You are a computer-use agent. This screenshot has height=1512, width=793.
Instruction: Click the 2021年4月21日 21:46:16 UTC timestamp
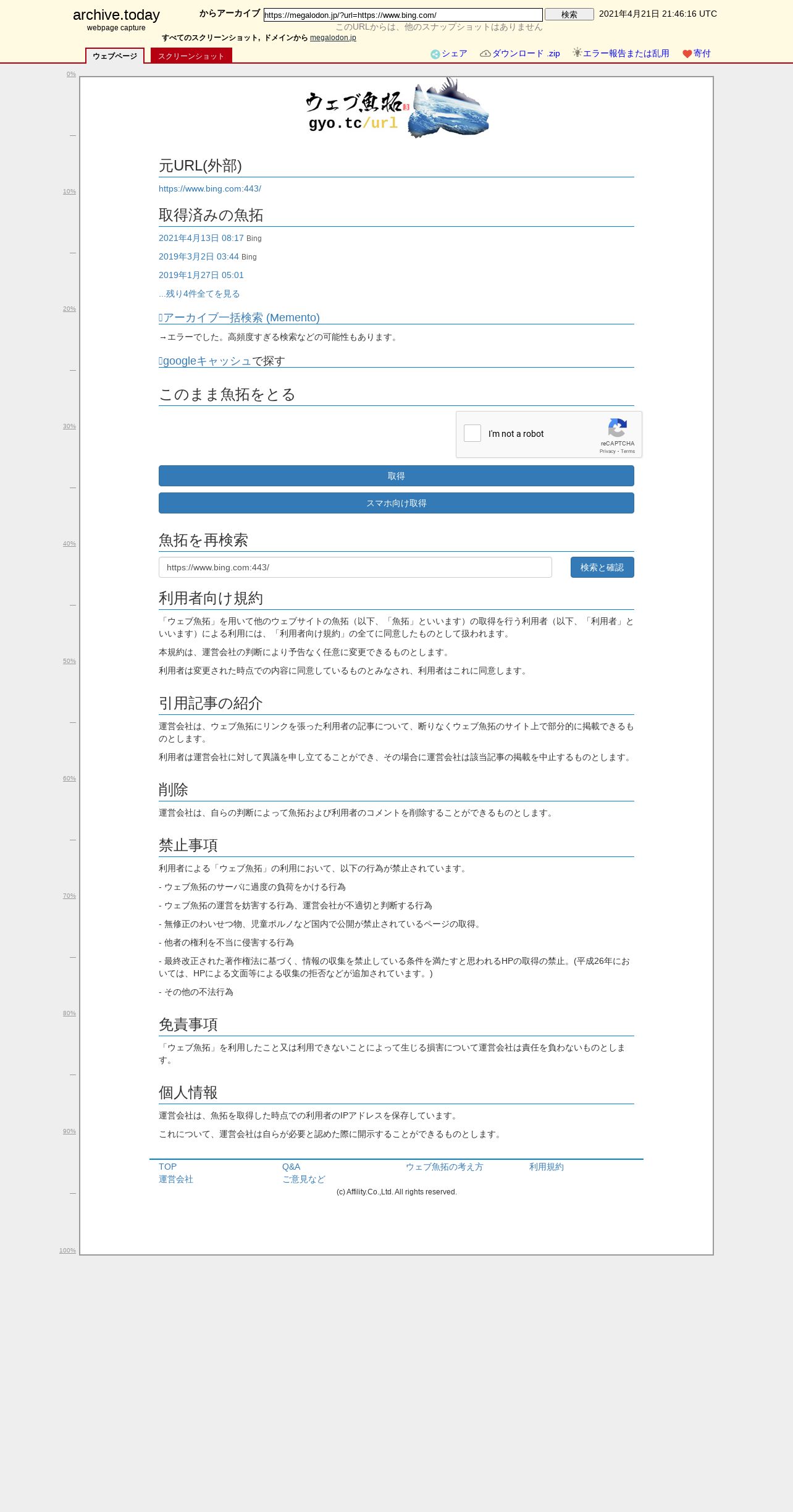[x=658, y=14]
